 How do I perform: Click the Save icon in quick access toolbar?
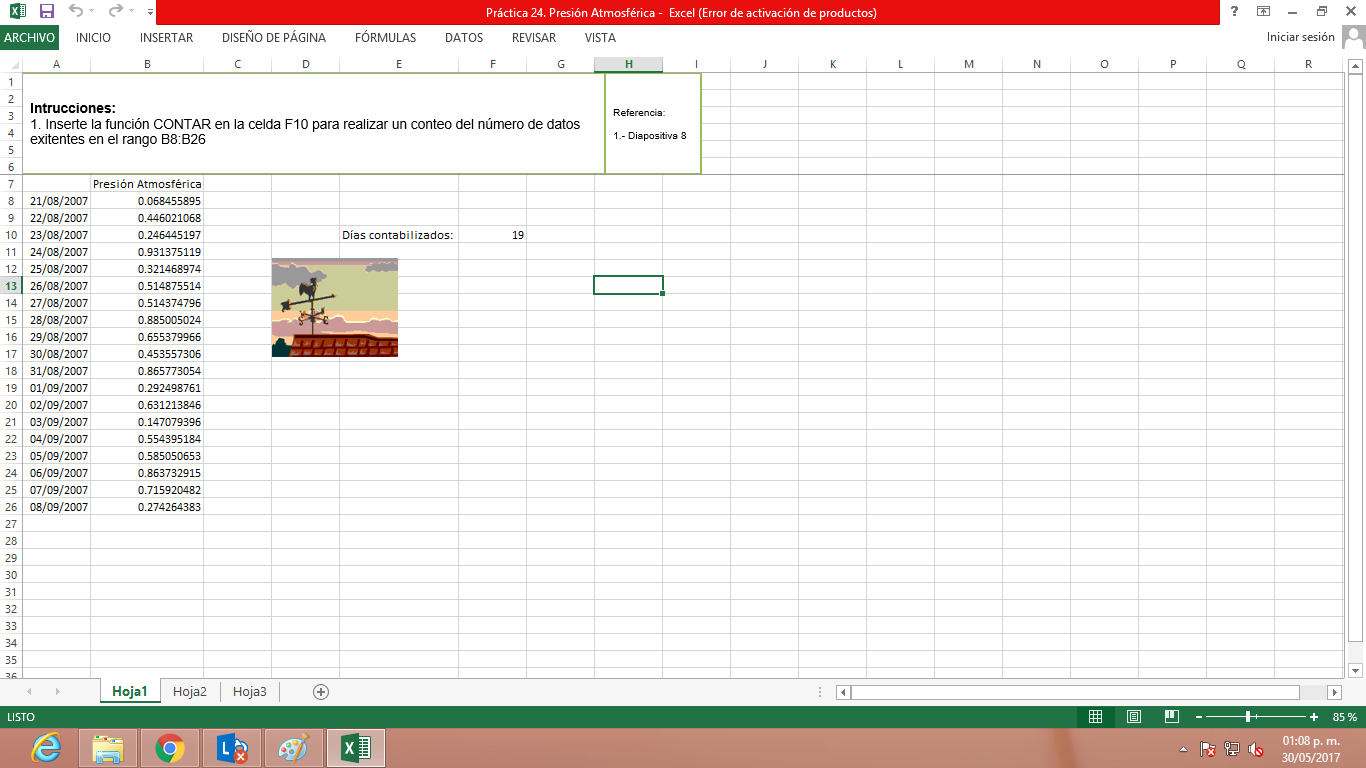click(47, 12)
